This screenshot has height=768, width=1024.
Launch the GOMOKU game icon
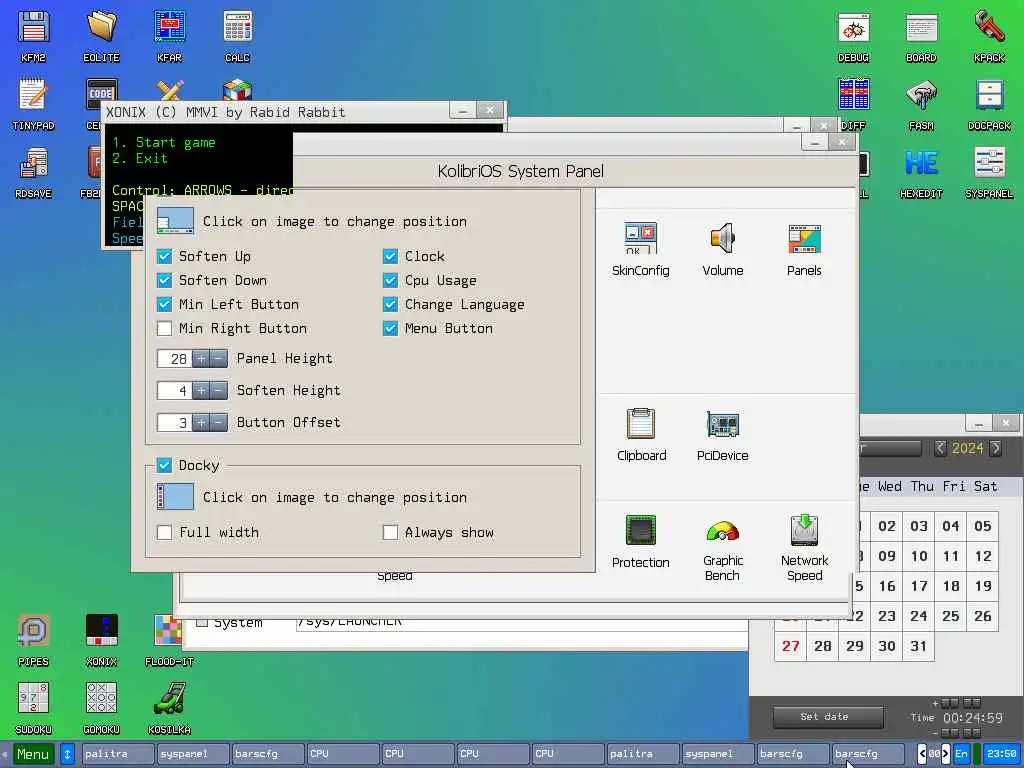click(101, 708)
